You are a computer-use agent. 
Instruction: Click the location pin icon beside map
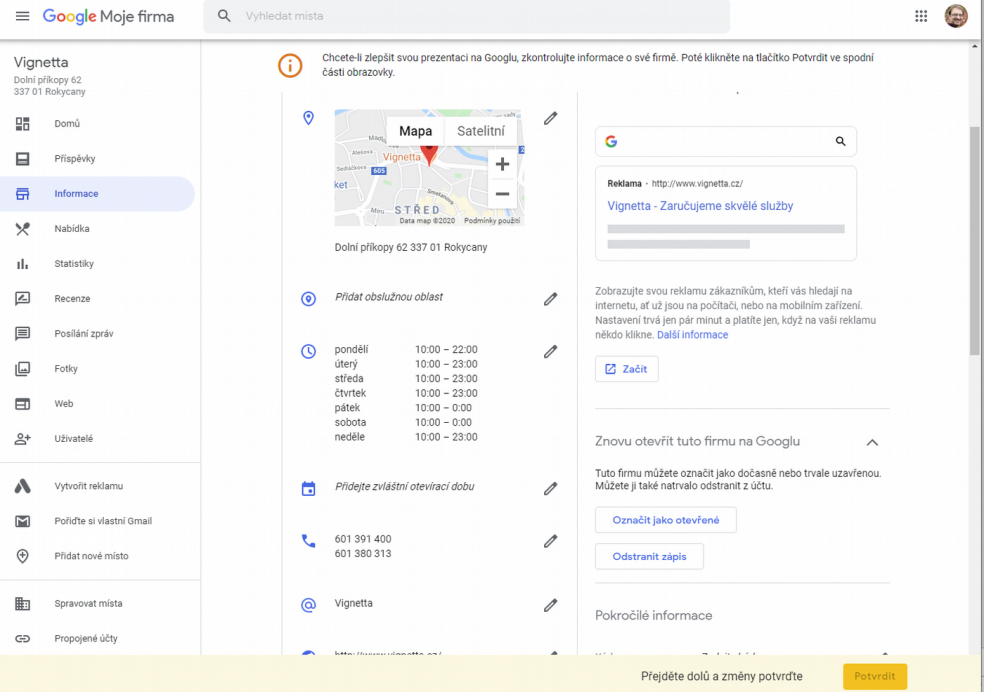click(x=308, y=118)
